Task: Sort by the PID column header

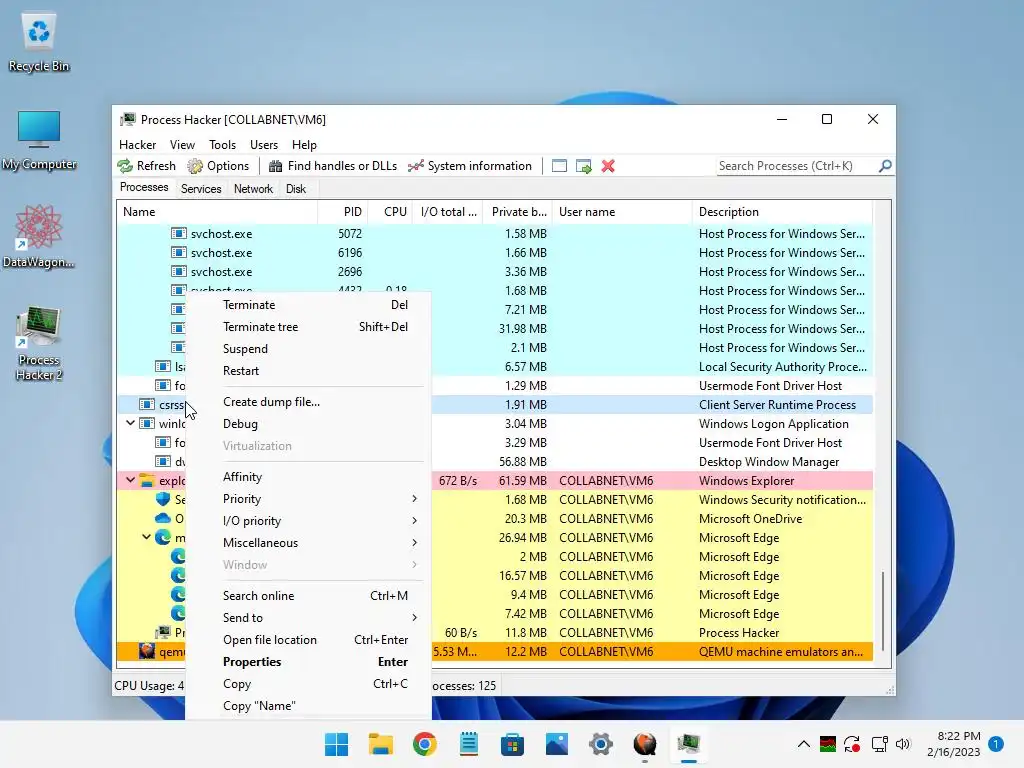Action: click(343, 212)
